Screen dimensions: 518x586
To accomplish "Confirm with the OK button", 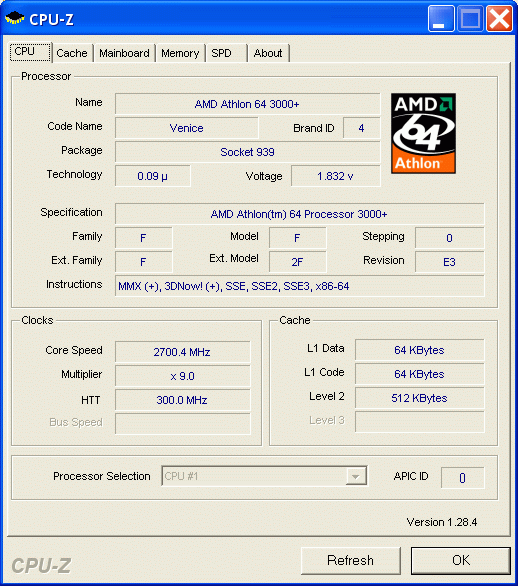I will 461,561.
